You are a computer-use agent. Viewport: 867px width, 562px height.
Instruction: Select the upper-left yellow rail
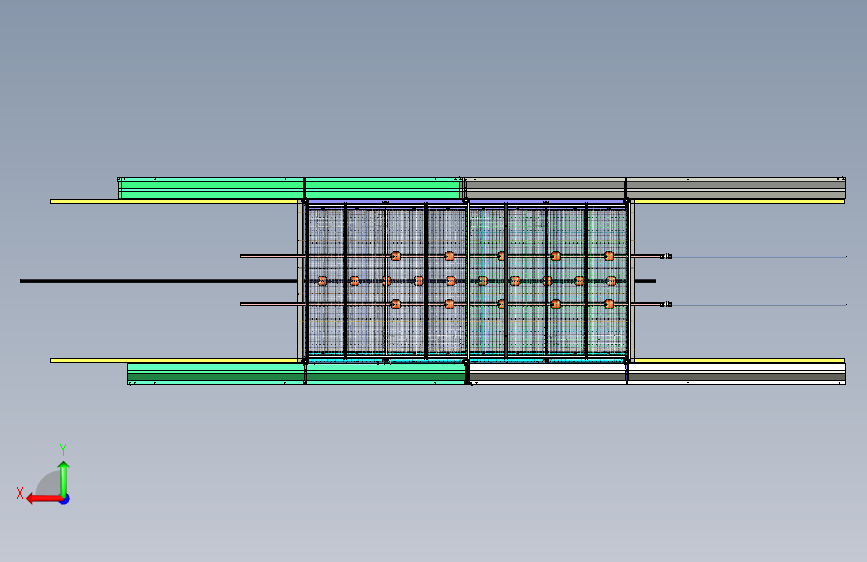174,201
